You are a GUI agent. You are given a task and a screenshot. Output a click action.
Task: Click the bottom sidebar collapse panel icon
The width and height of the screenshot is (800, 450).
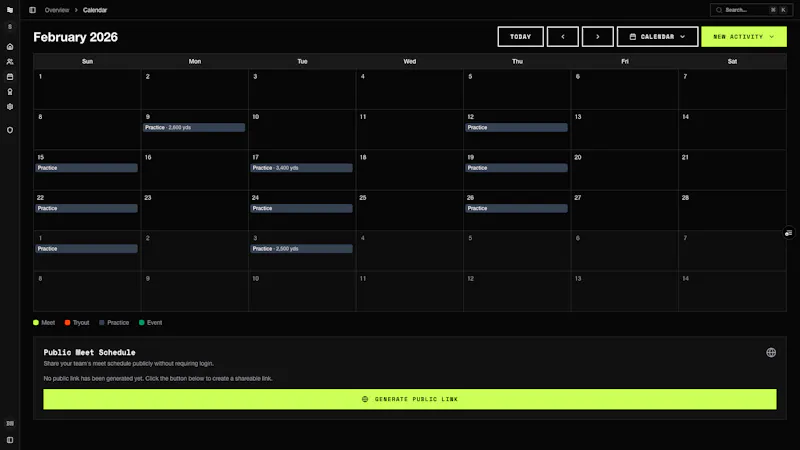pyautogui.click(x=10, y=440)
